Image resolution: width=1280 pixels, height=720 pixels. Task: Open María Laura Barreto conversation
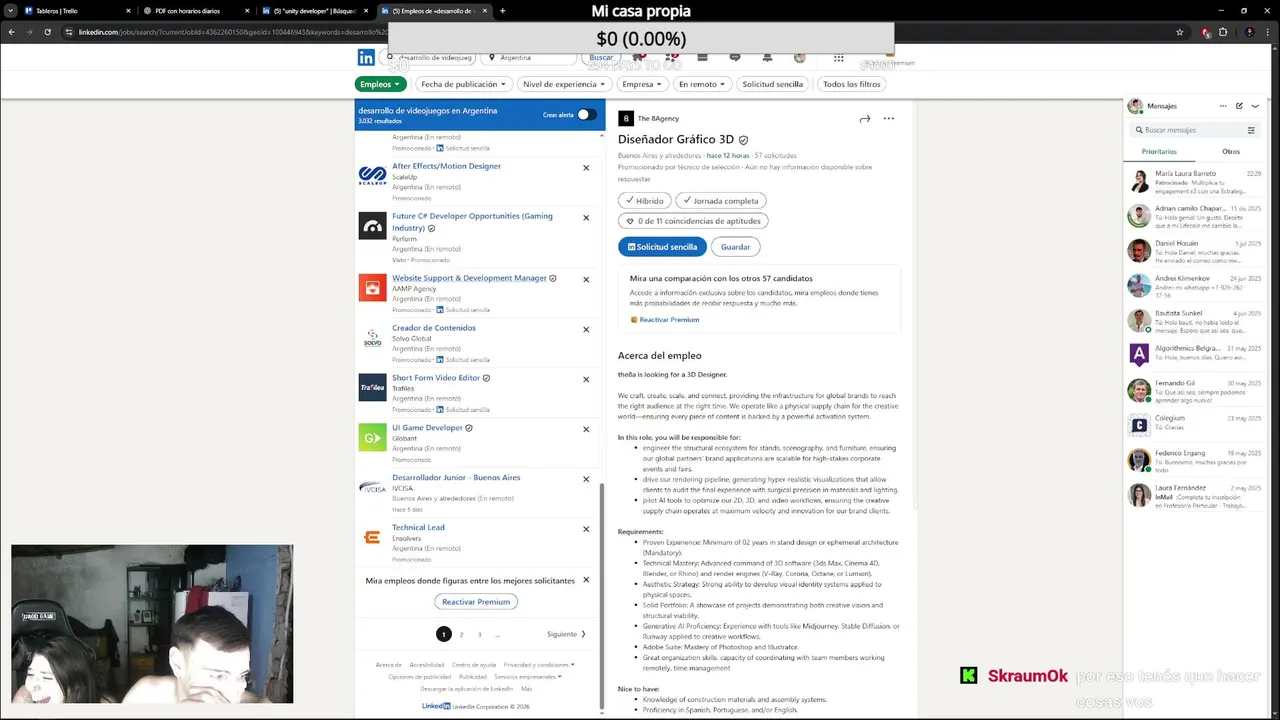(1194, 181)
